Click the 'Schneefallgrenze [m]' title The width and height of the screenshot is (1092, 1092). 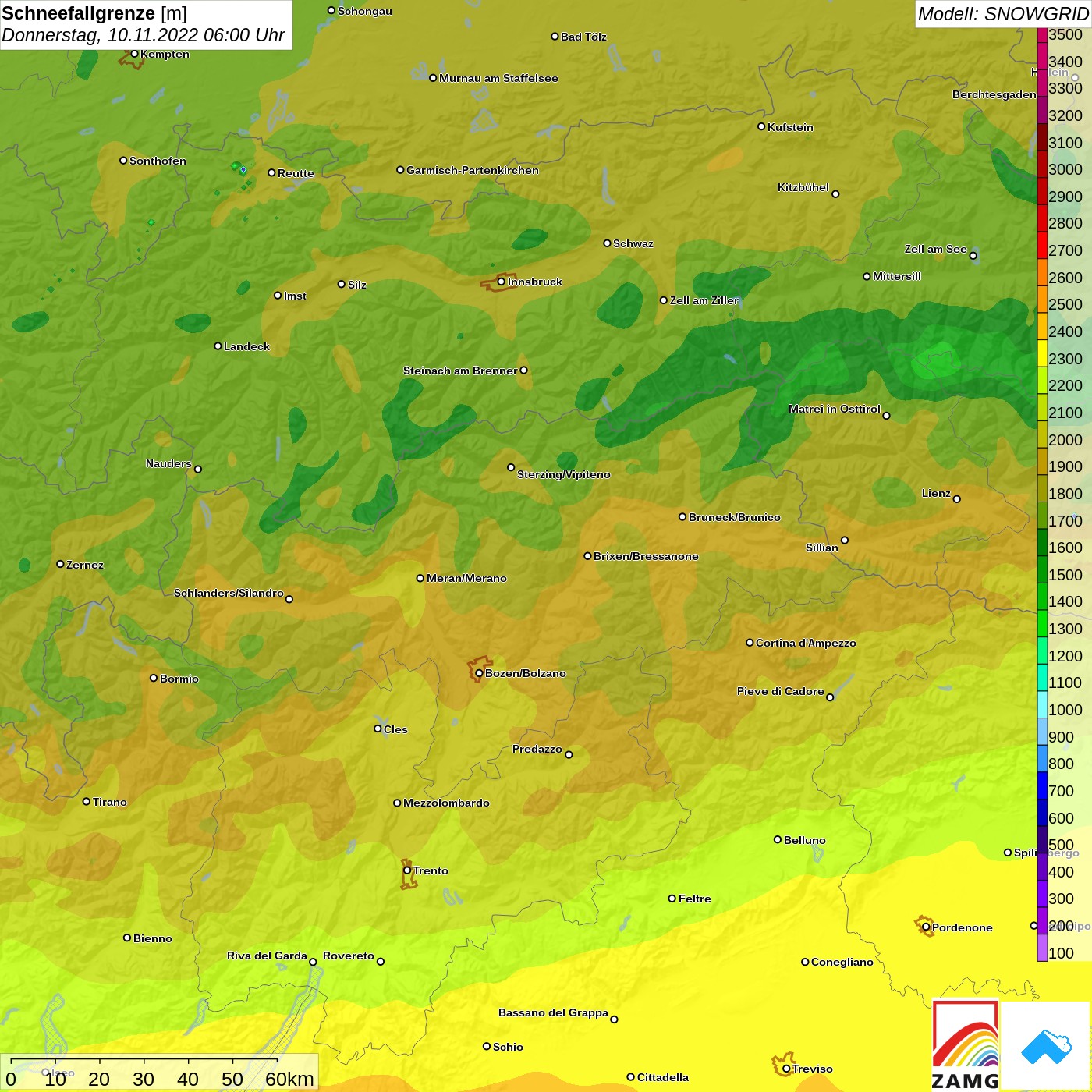[94, 13]
